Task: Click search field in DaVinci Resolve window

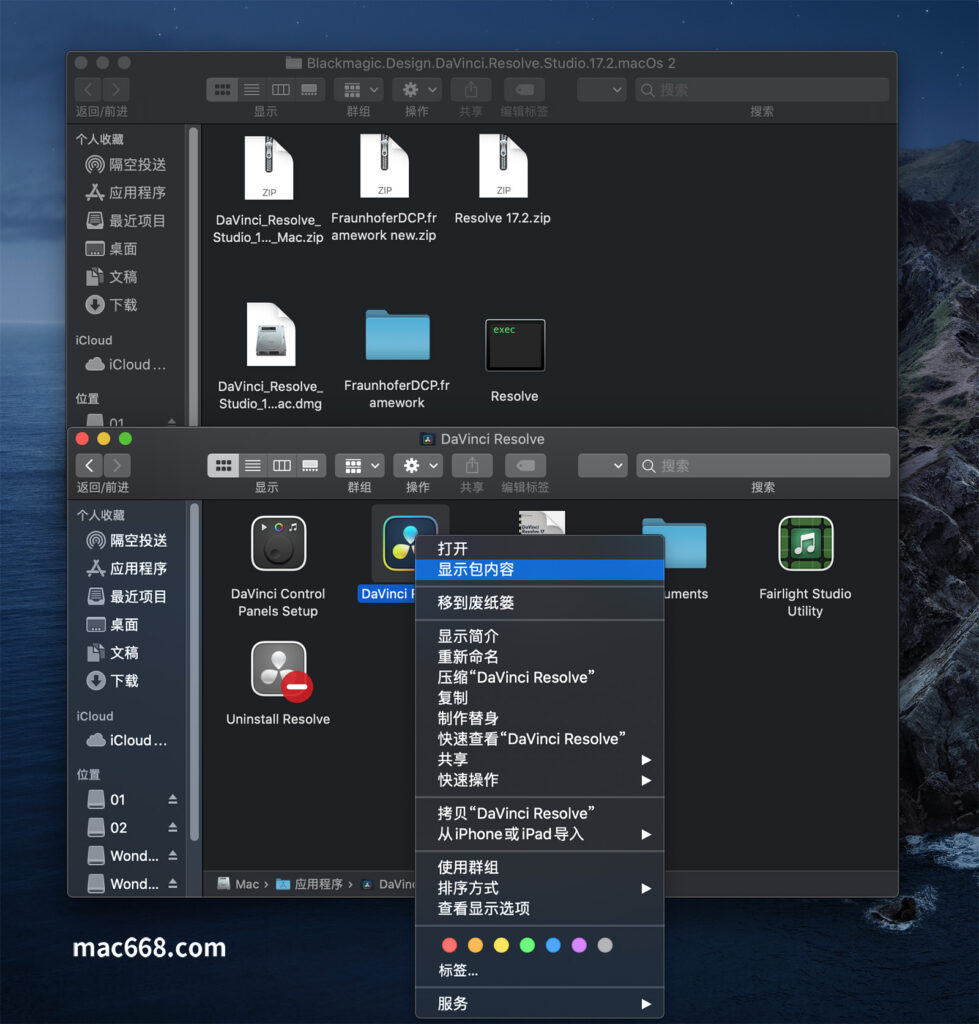Action: click(x=763, y=466)
